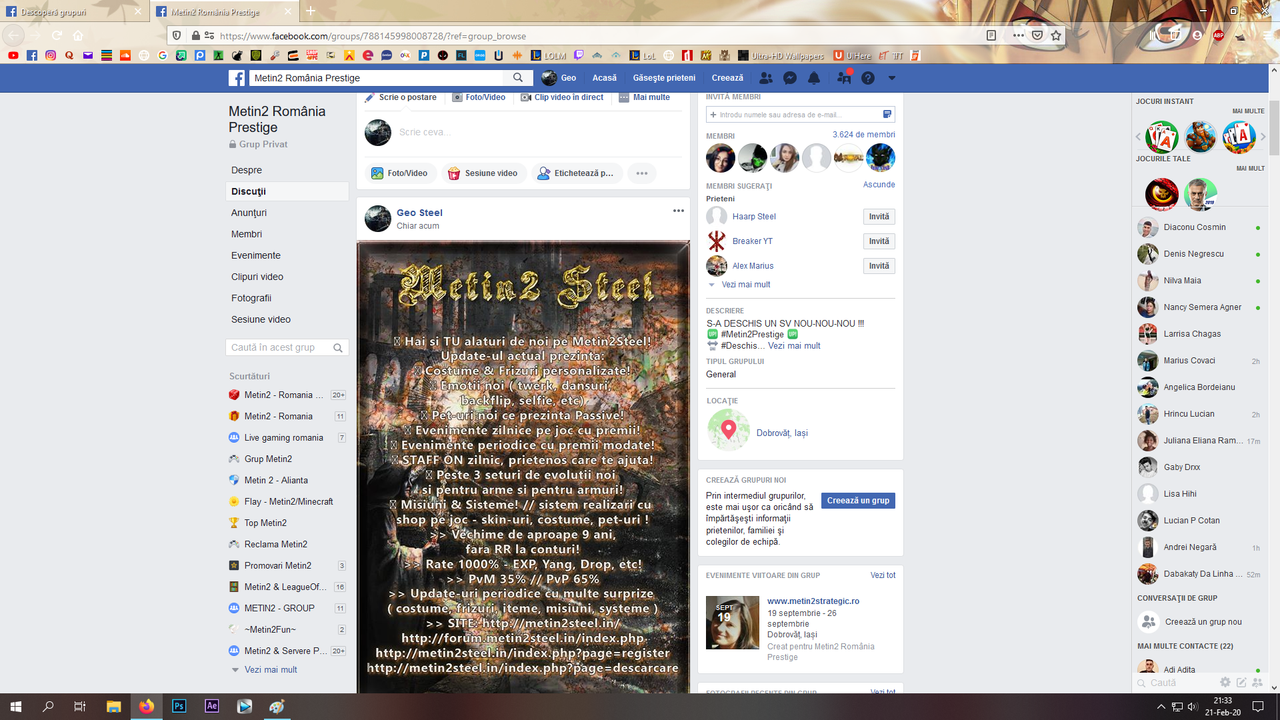Click the Firefox Home button
The height and width of the screenshot is (720, 1280).
tap(77, 35)
